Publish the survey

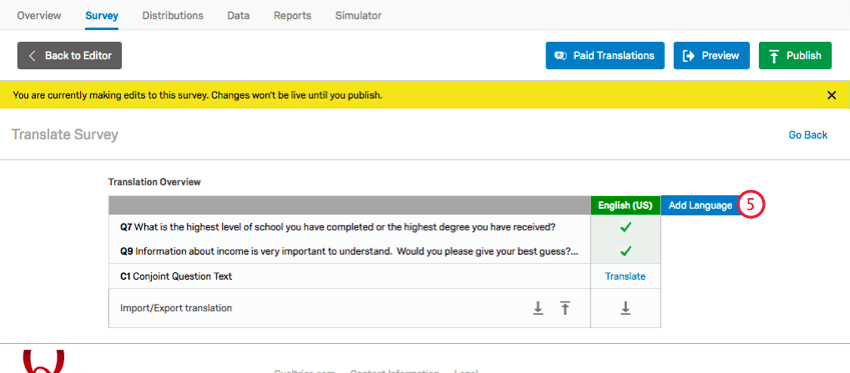tap(795, 56)
